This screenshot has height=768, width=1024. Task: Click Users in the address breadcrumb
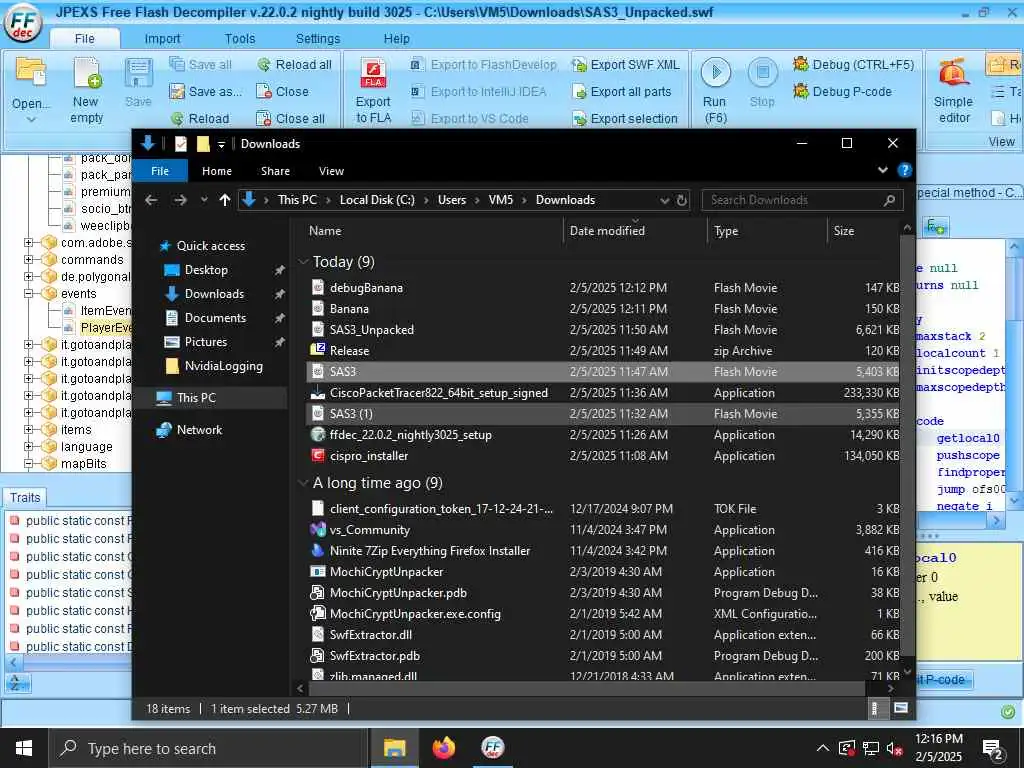pyautogui.click(x=451, y=200)
